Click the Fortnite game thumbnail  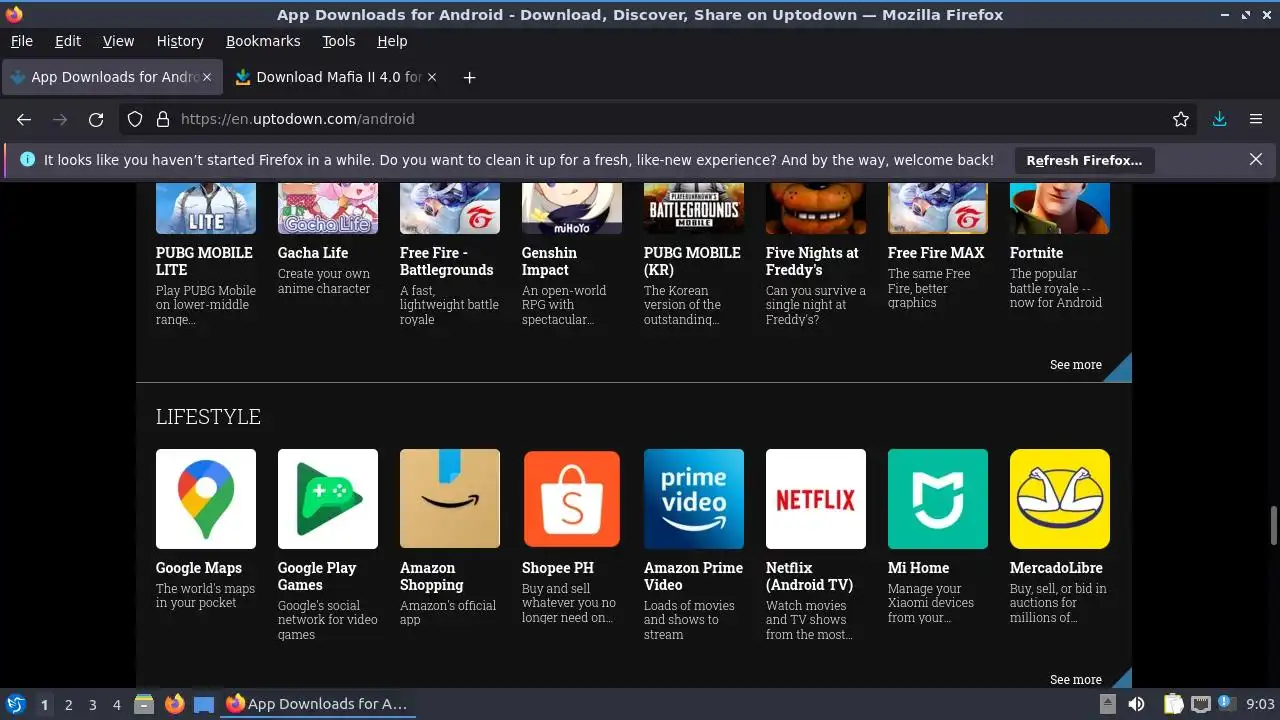coord(1060,209)
